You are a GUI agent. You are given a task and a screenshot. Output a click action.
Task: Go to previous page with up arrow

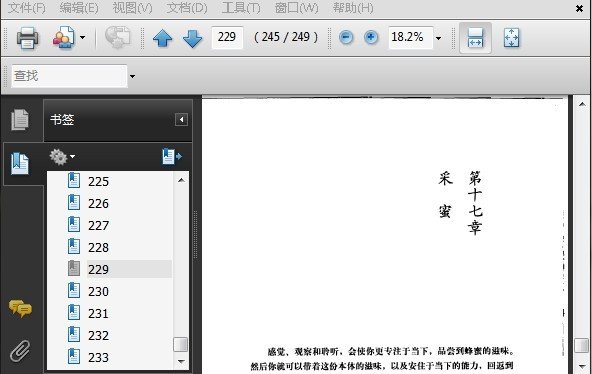coord(162,38)
